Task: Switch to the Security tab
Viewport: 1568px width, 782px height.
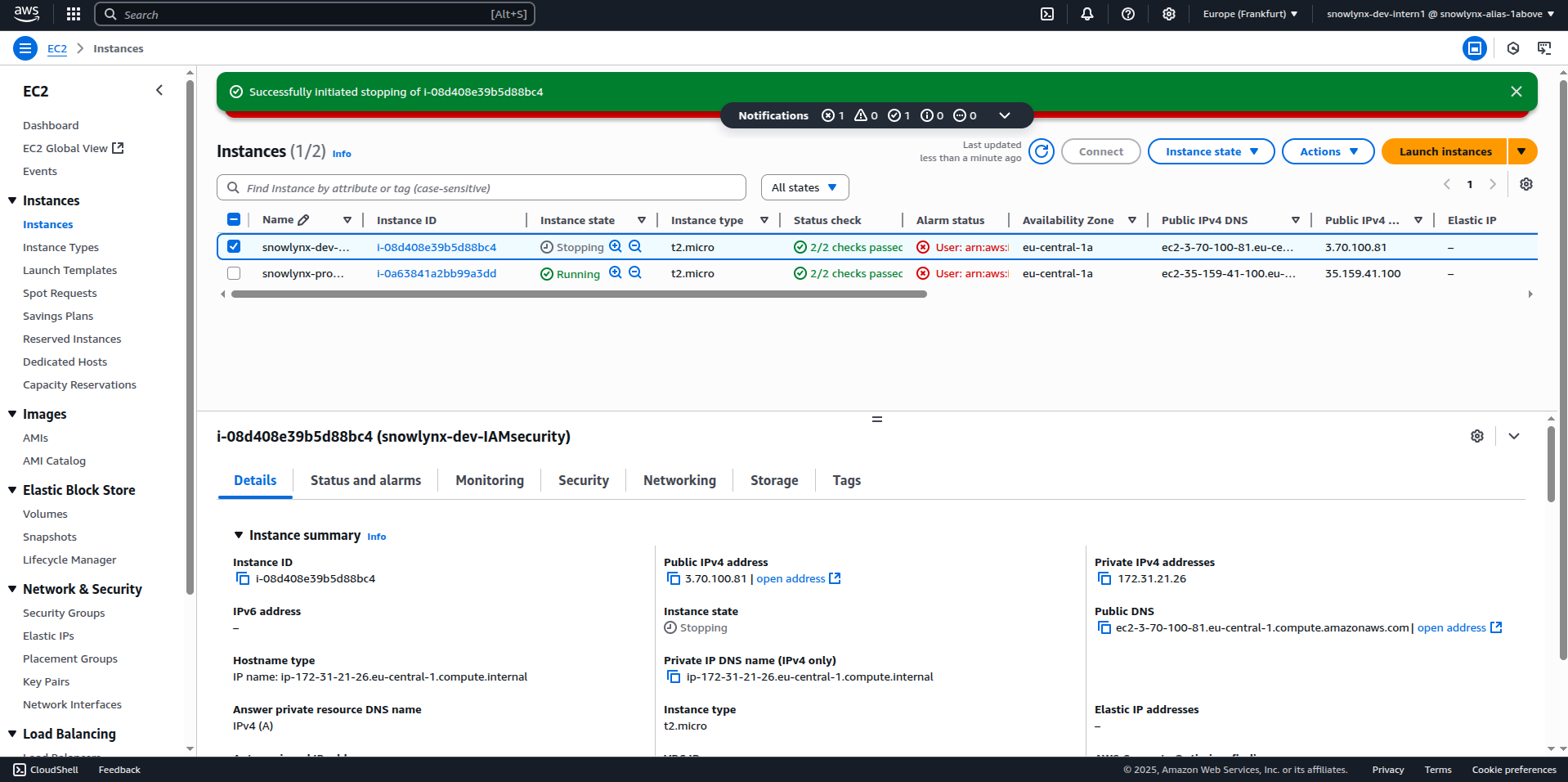Action: pos(583,481)
